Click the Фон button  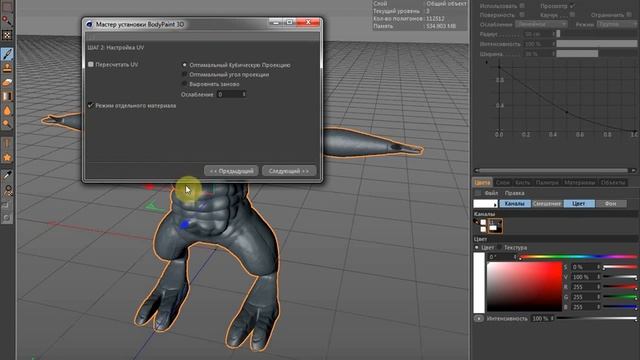coord(611,203)
